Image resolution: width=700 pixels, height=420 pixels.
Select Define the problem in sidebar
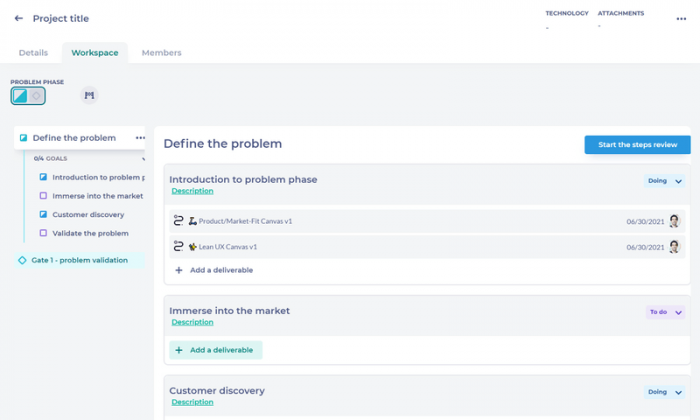[74, 138]
